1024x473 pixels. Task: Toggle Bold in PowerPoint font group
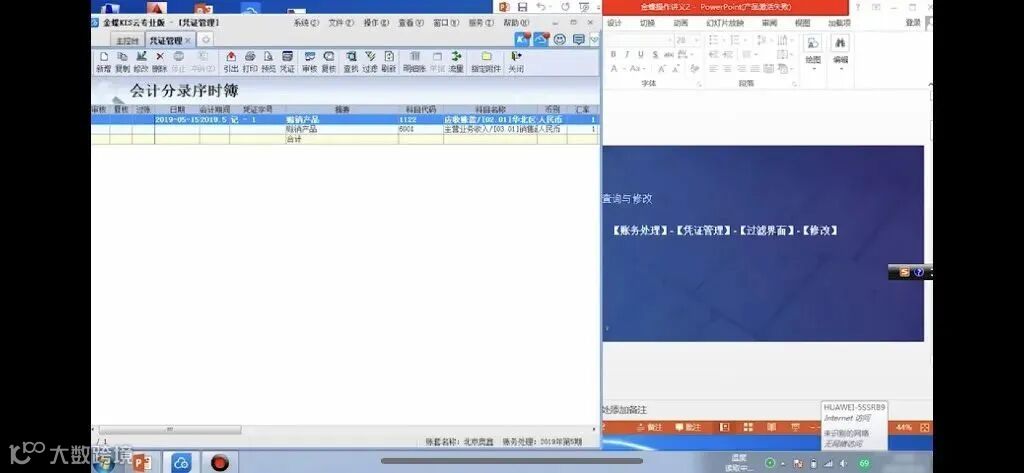[614, 54]
